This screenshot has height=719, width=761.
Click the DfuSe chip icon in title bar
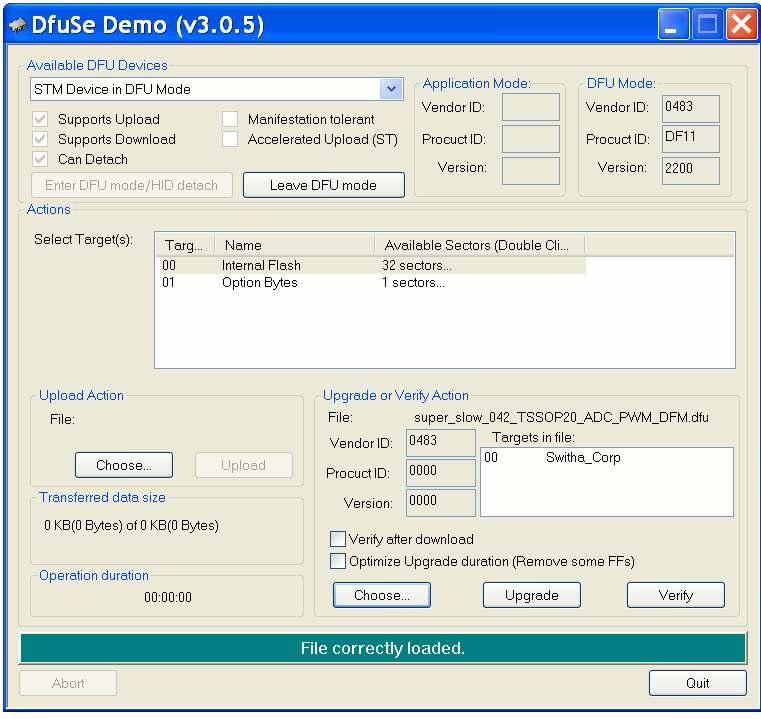click(17, 25)
